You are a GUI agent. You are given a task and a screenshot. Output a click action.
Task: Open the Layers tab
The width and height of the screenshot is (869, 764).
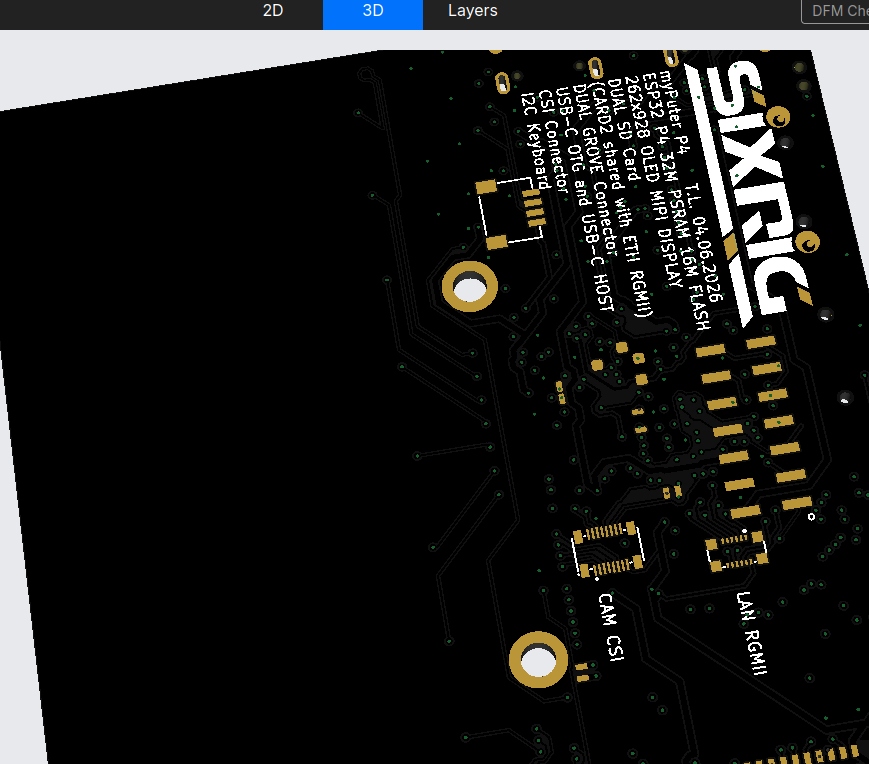tap(473, 11)
